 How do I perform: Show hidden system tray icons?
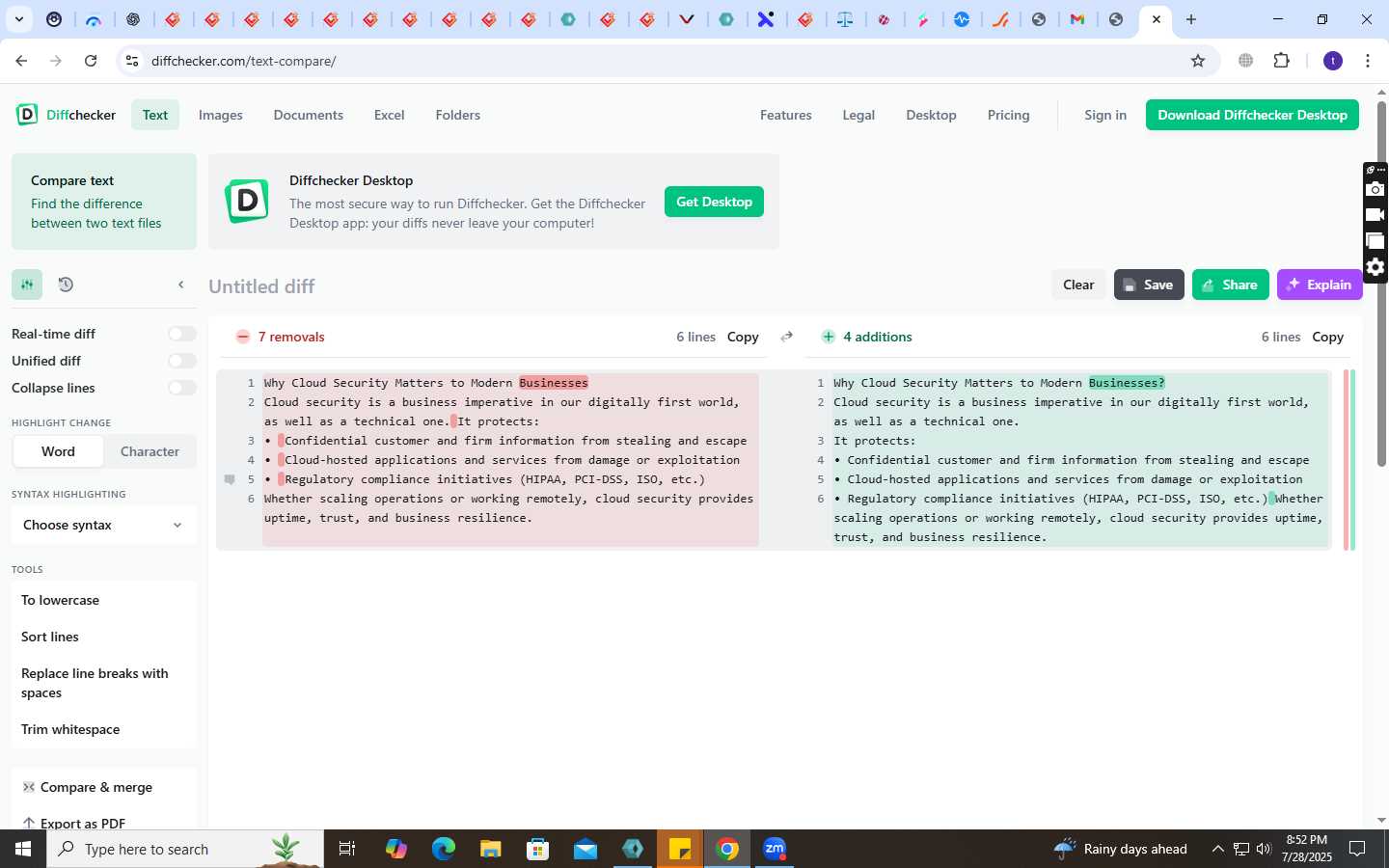click(1217, 849)
